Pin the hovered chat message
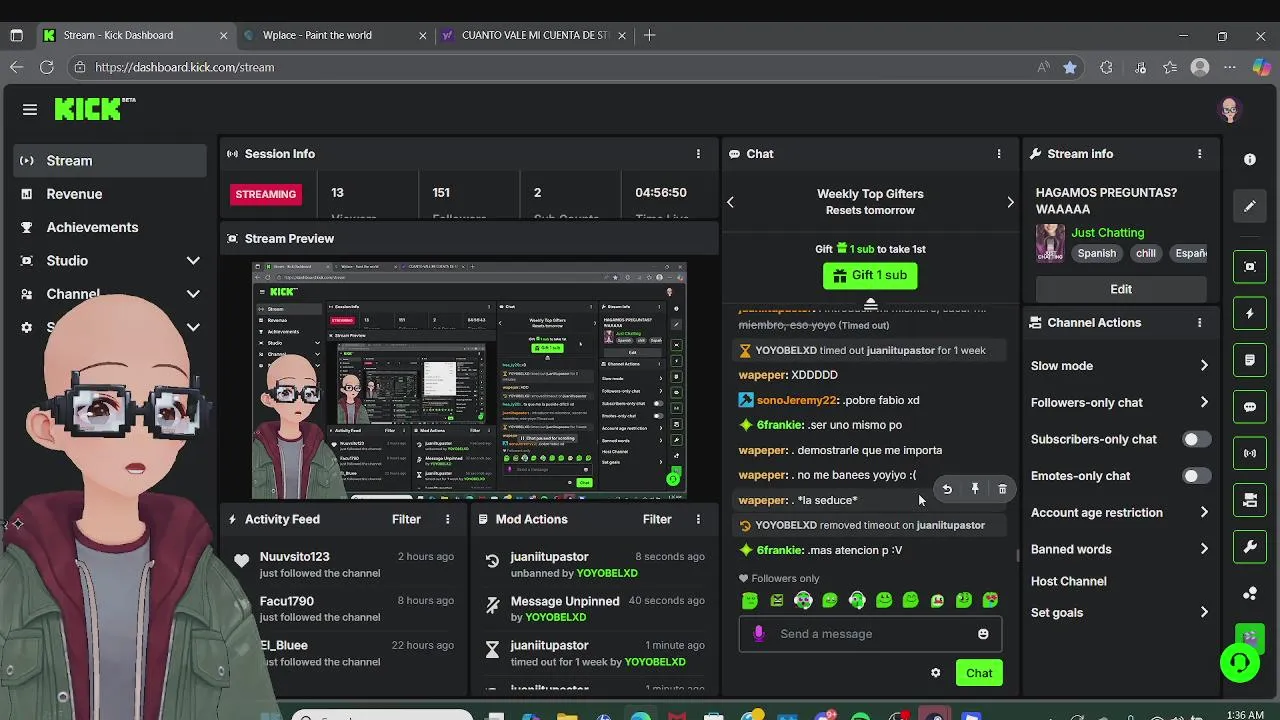Image resolution: width=1280 pixels, height=720 pixels. (975, 489)
